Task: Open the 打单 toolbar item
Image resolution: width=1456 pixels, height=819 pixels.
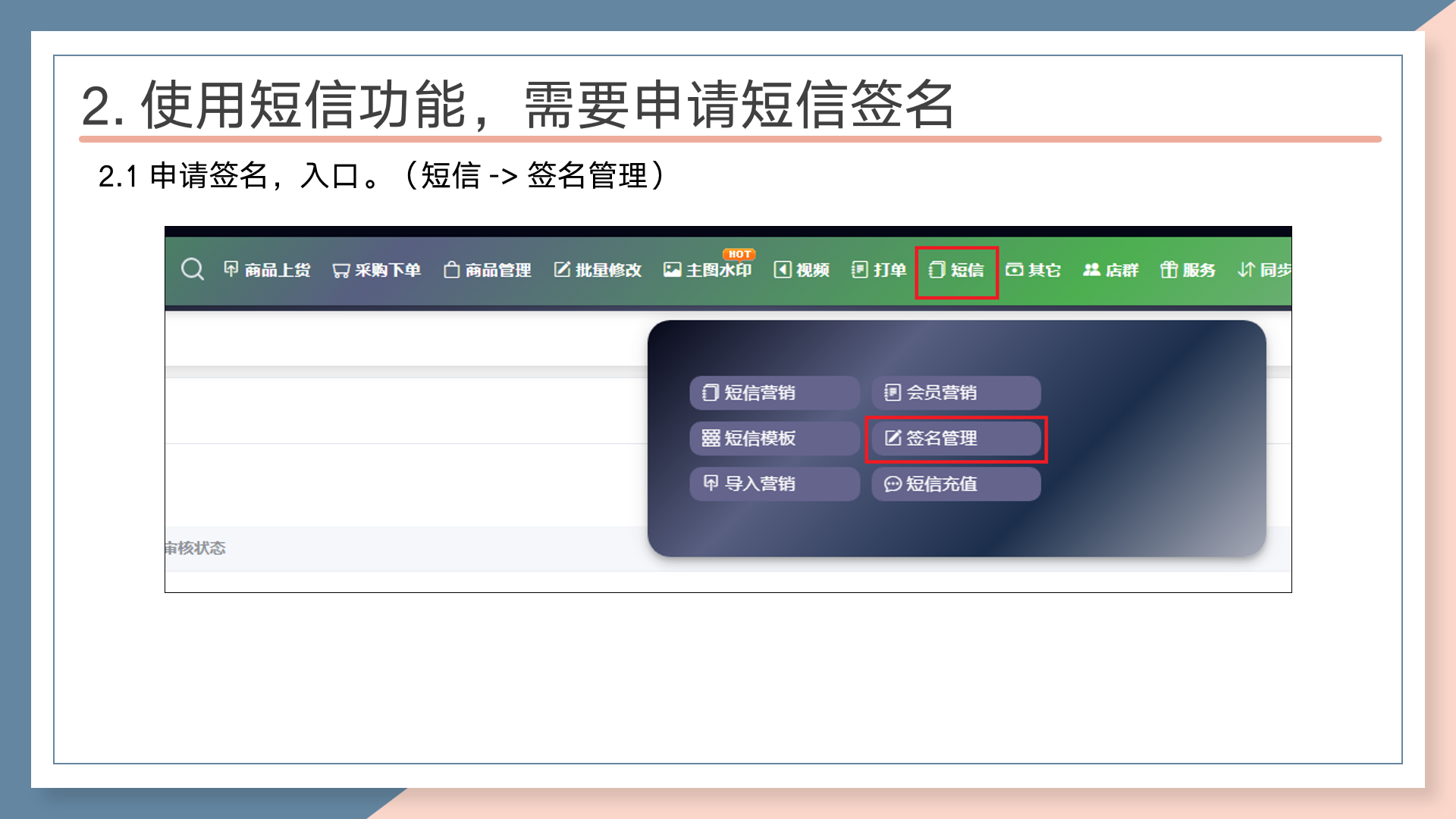Action: pyautogui.click(x=879, y=270)
